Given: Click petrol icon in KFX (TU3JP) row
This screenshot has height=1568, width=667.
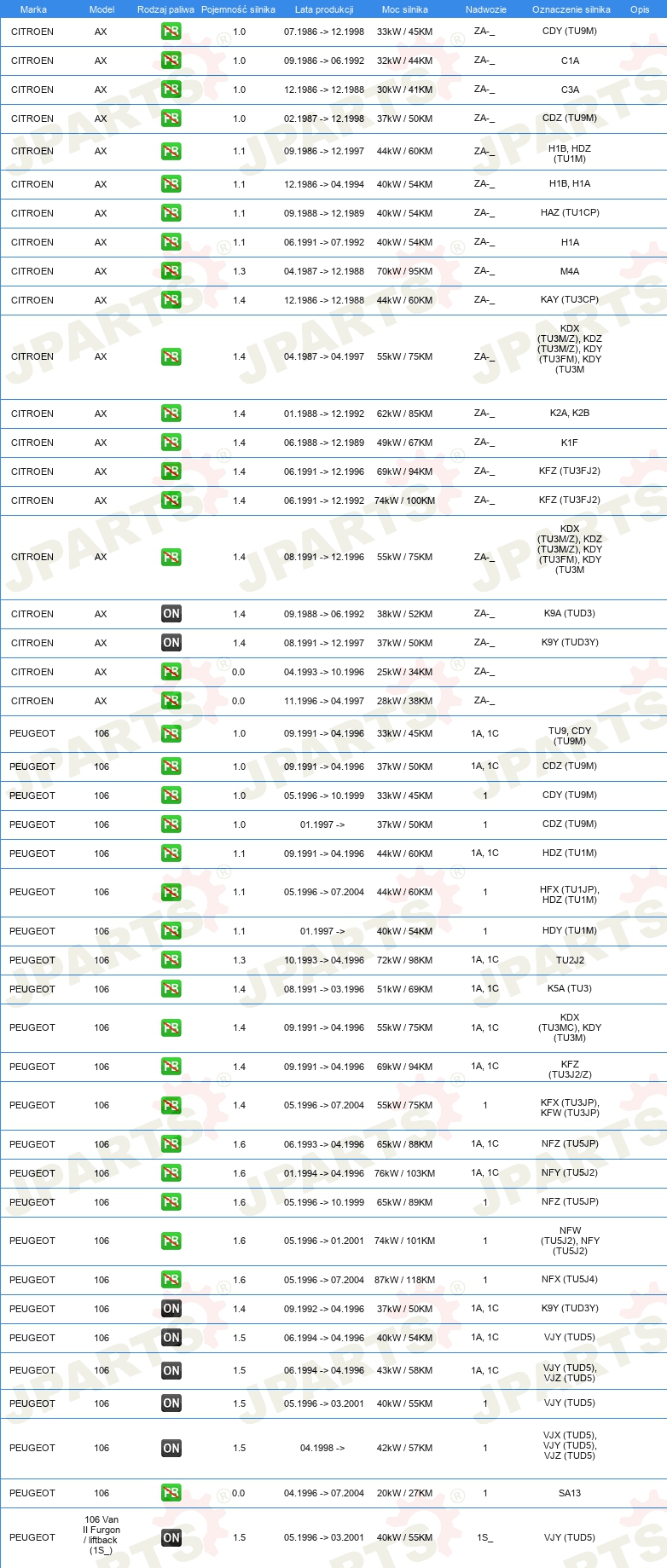Looking at the screenshot, I should coord(171,1105).
